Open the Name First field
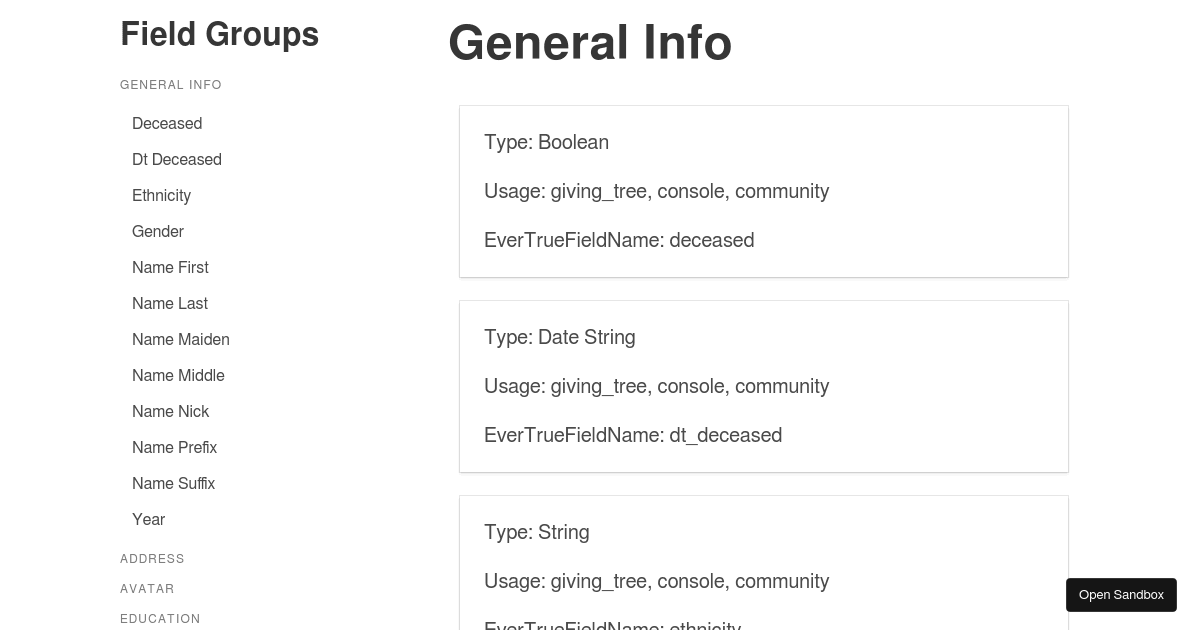The image size is (1200, 630). point(170,268)
